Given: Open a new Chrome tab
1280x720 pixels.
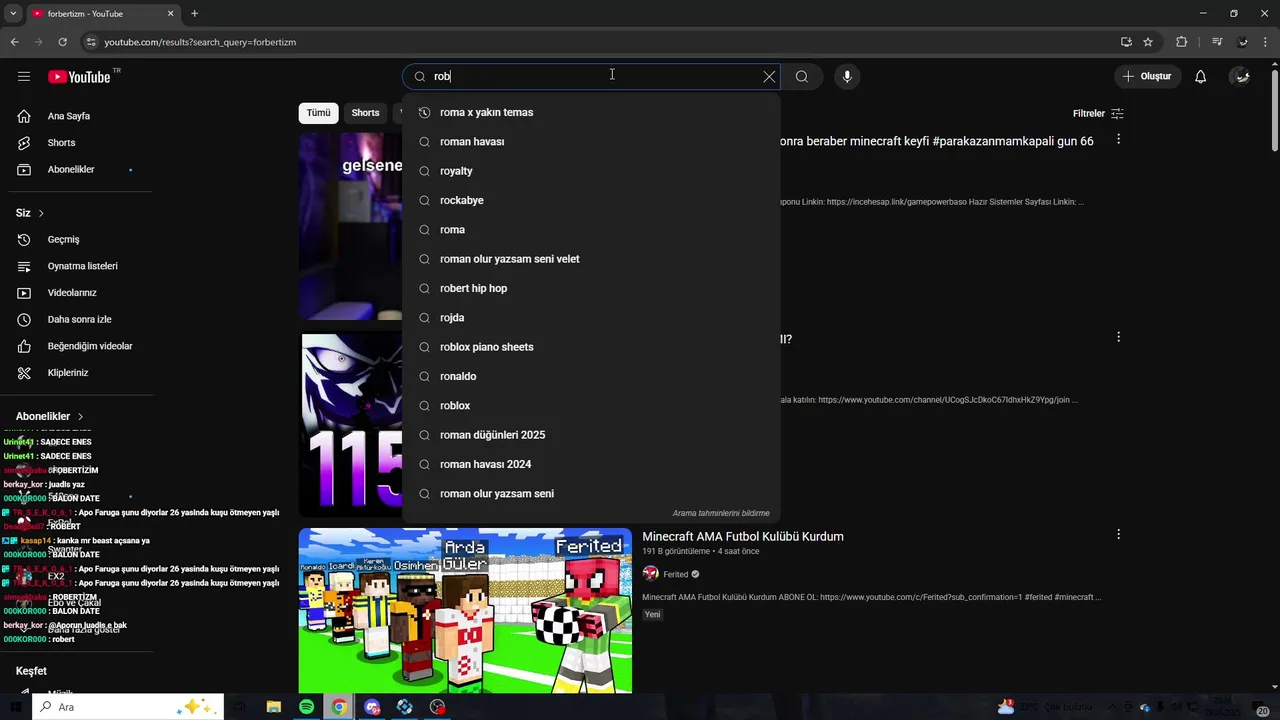Looking at the screenshot, I should 194,14.
